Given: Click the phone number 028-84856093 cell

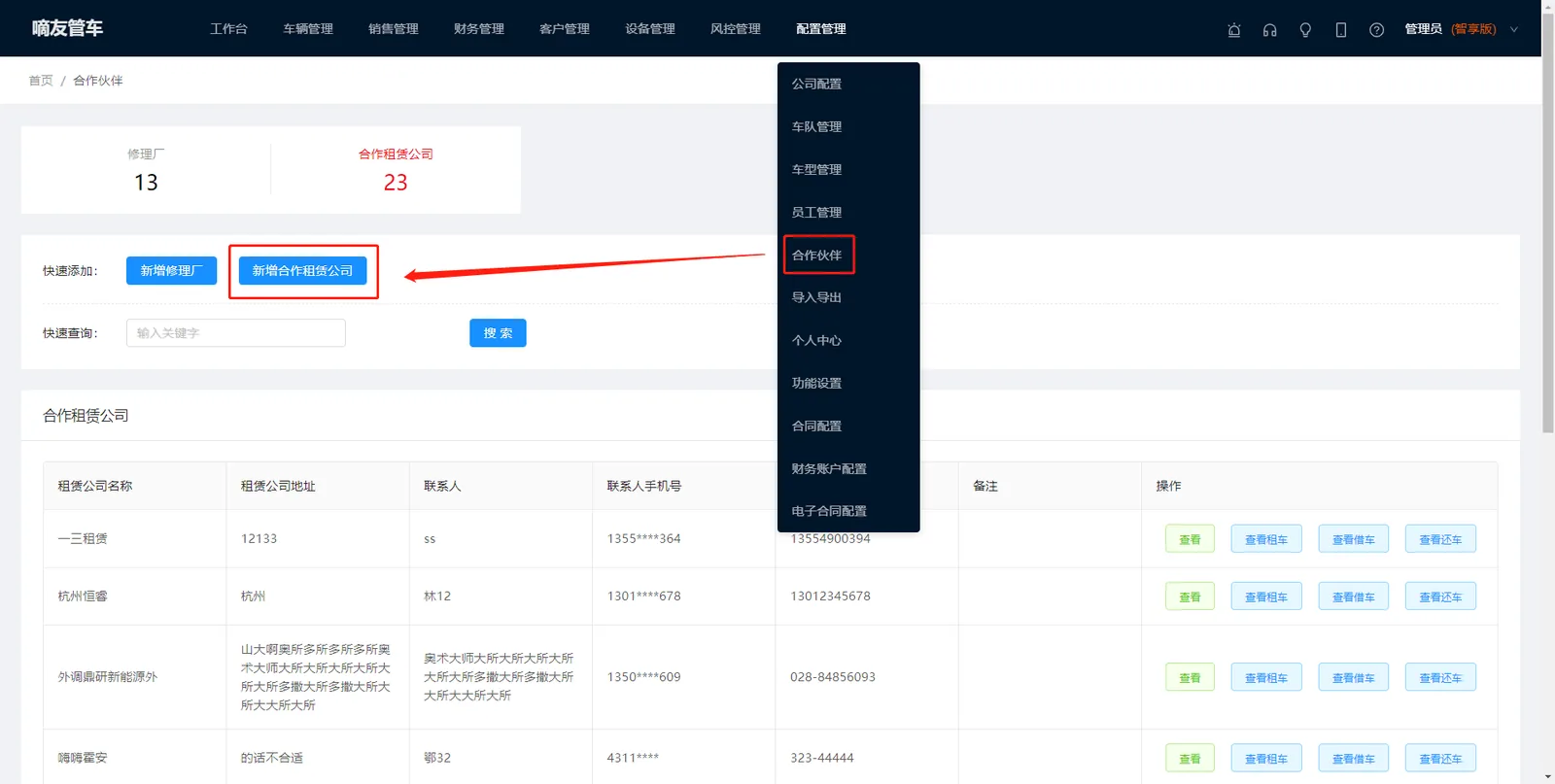Looking at the screenshot, I should pyautogui.click(x=867, y=677).
